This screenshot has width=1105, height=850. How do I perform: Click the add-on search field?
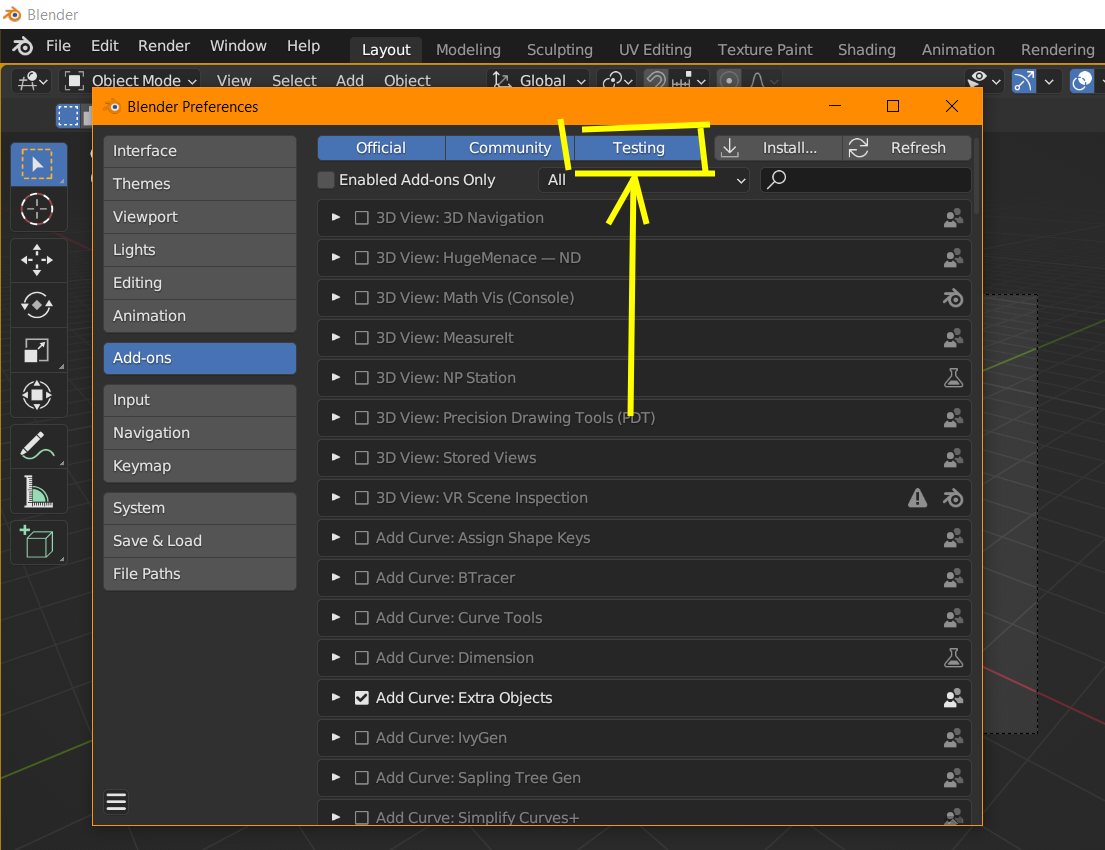[x=866, y=180]
